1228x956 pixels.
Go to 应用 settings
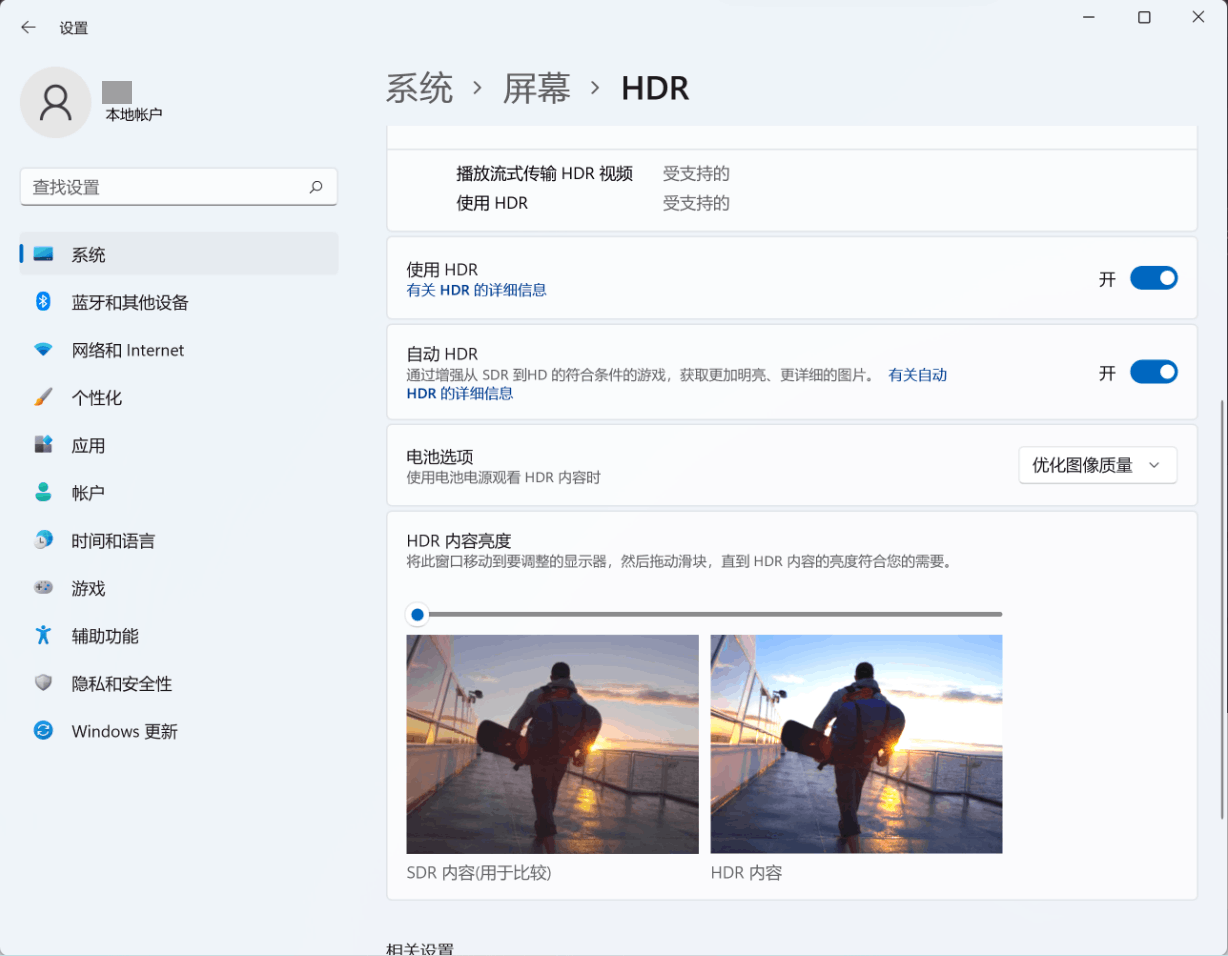point(179,445)
